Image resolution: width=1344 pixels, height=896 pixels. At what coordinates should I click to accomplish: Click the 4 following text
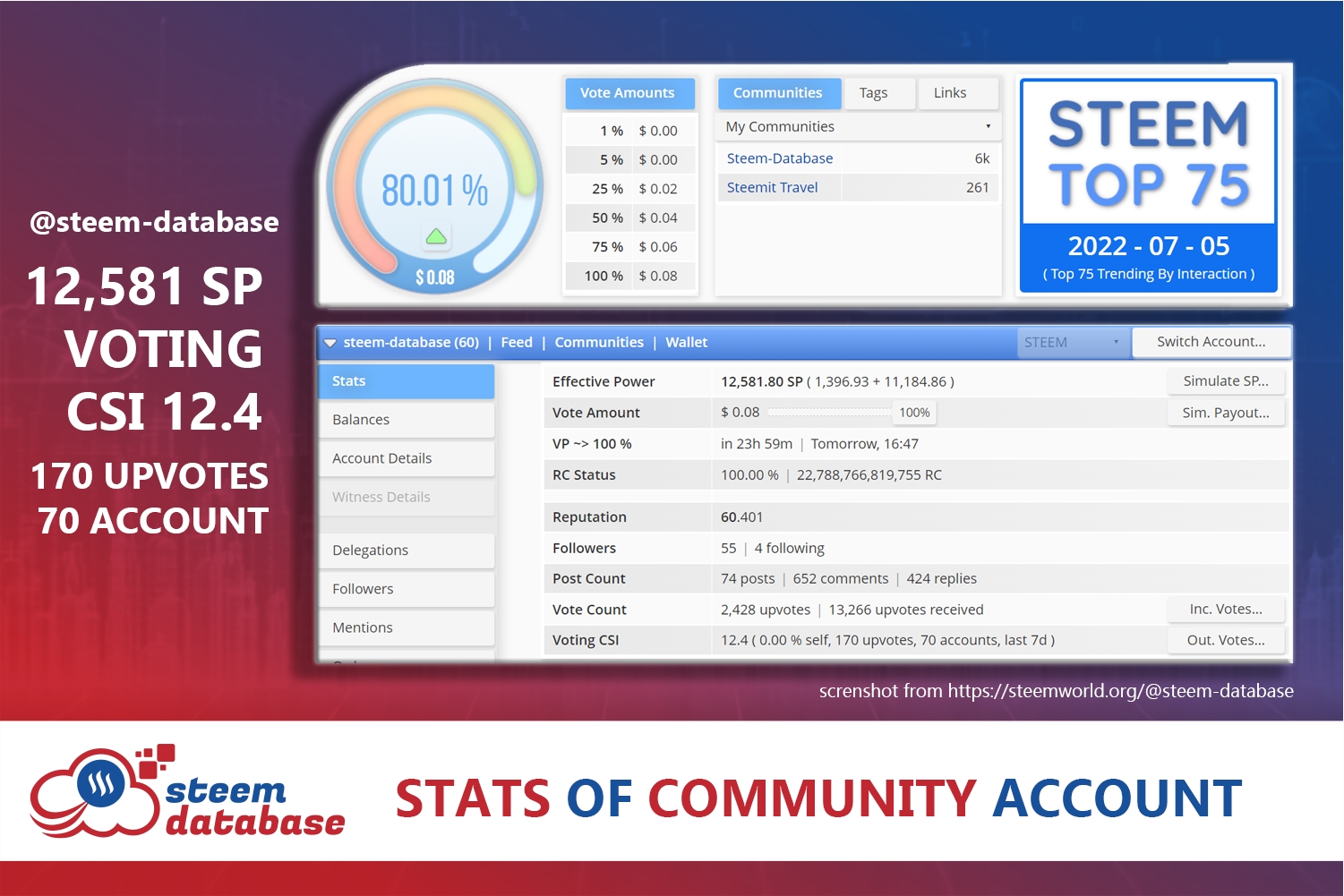(790, 549)
